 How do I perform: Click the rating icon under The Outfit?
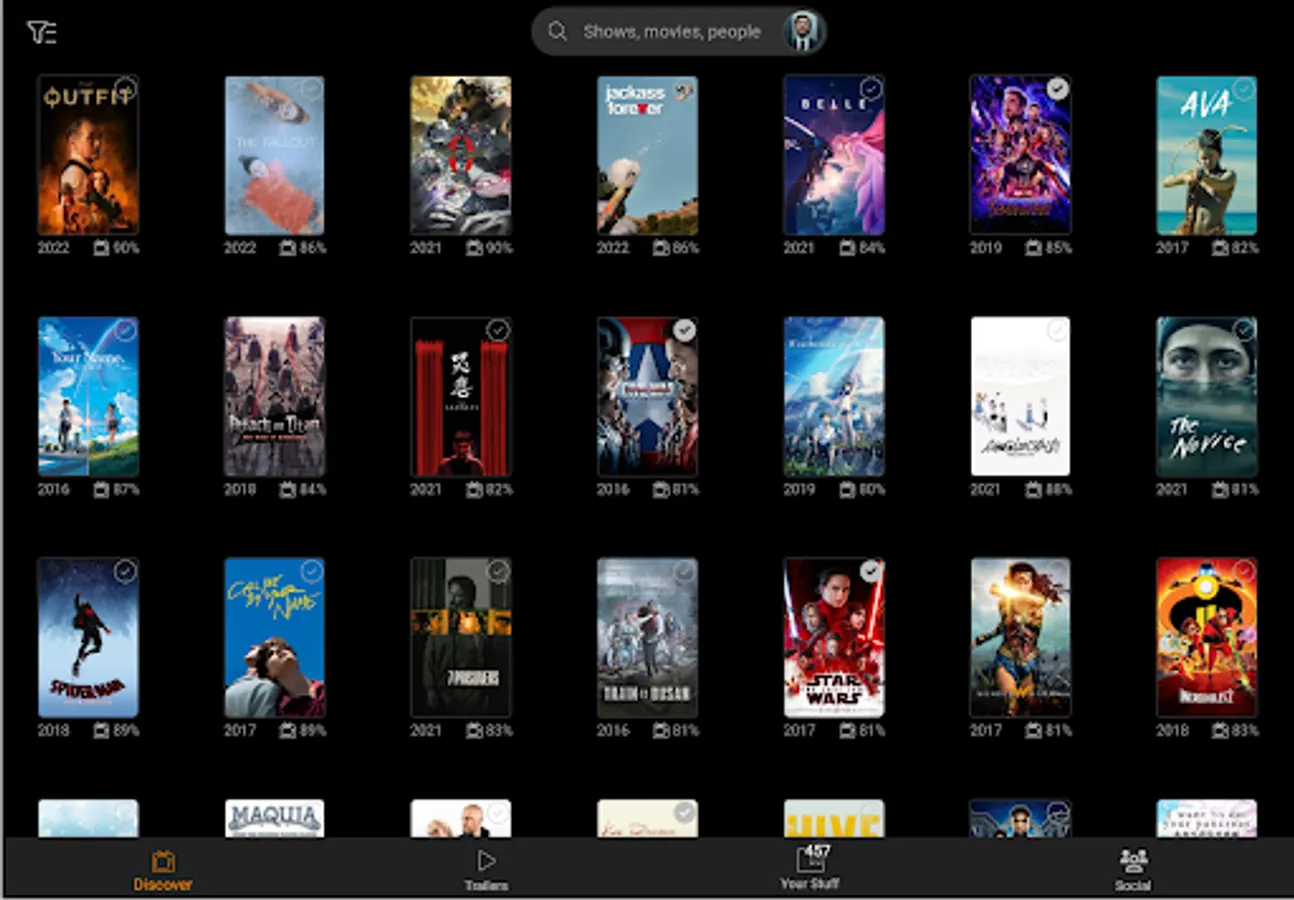101,248
